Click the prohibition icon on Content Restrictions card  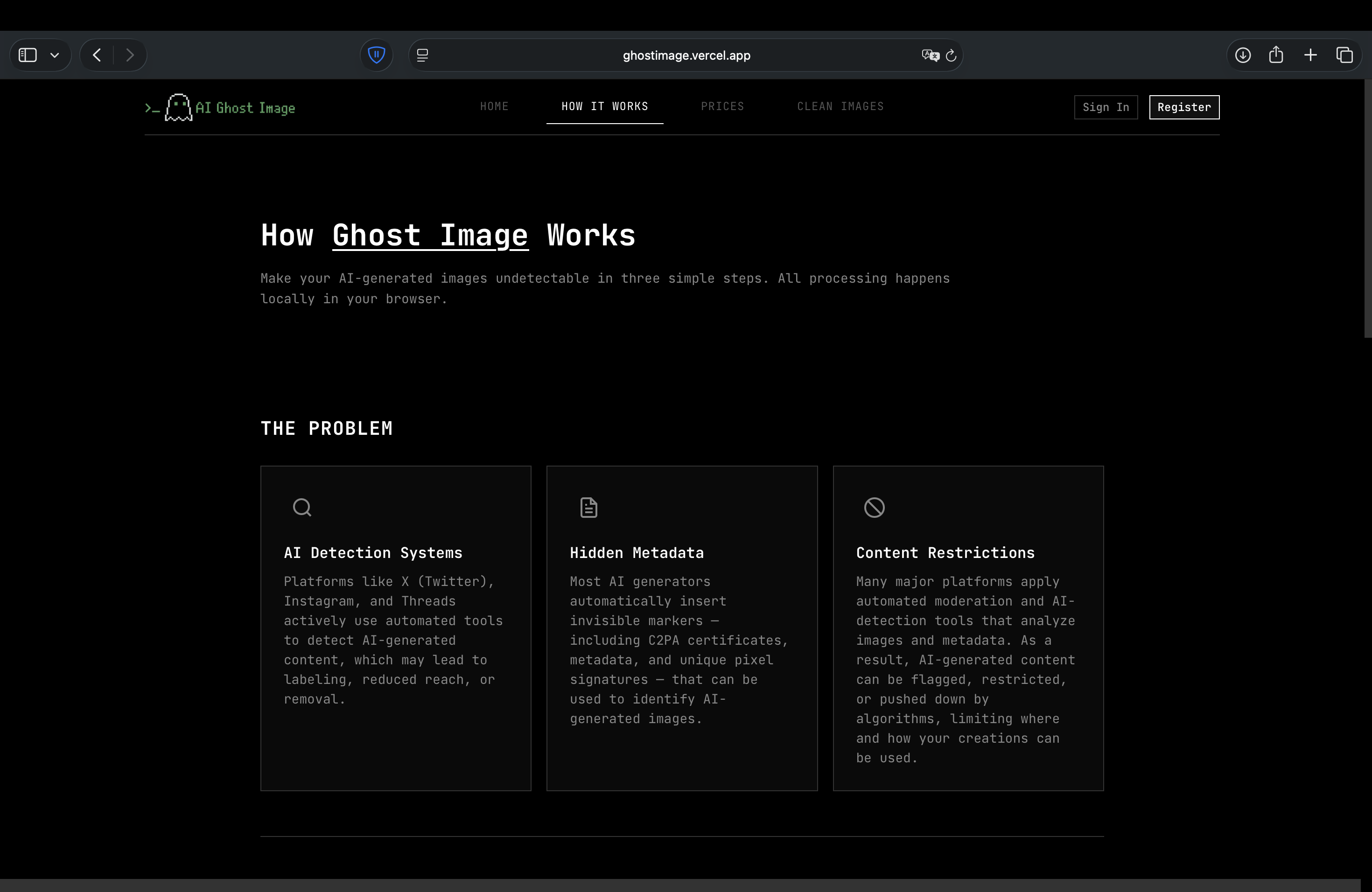point(874,507)
